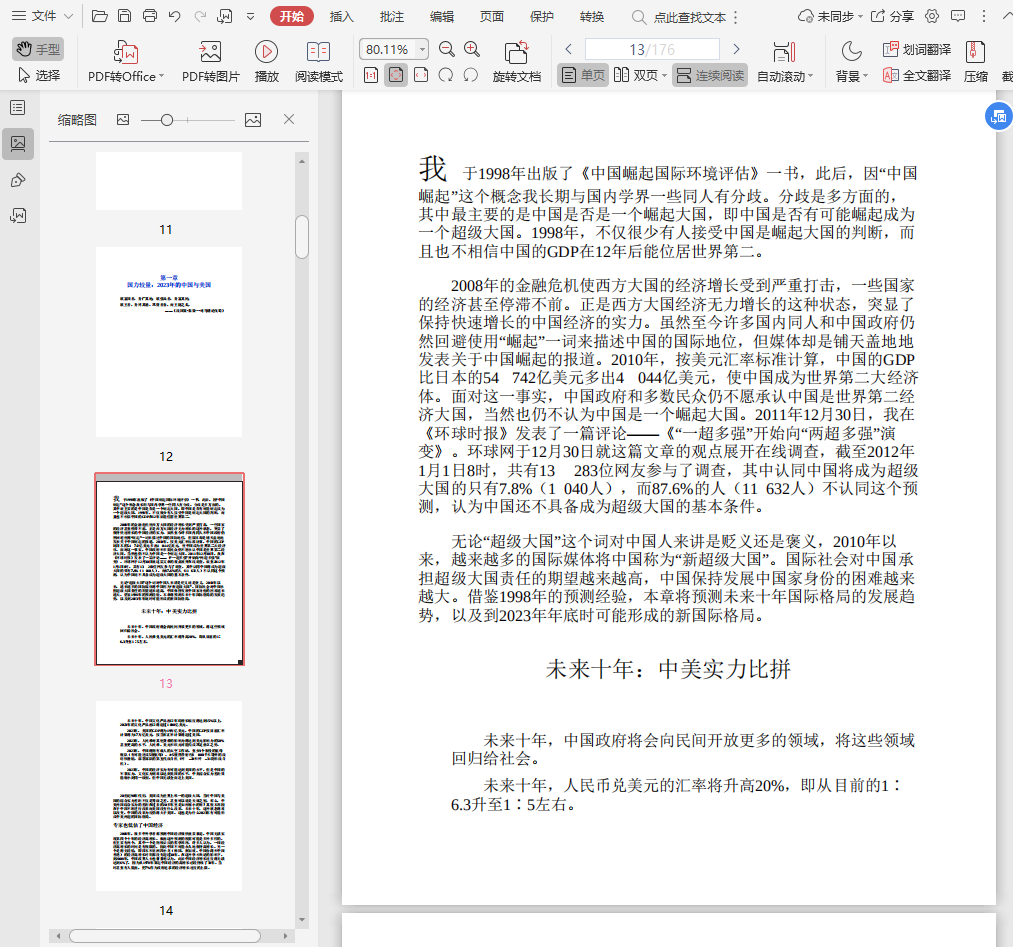The width and height of the screenshot is (1013, 947).
Task: Switch to the 保护 ribbon tab
Action: 541,16
